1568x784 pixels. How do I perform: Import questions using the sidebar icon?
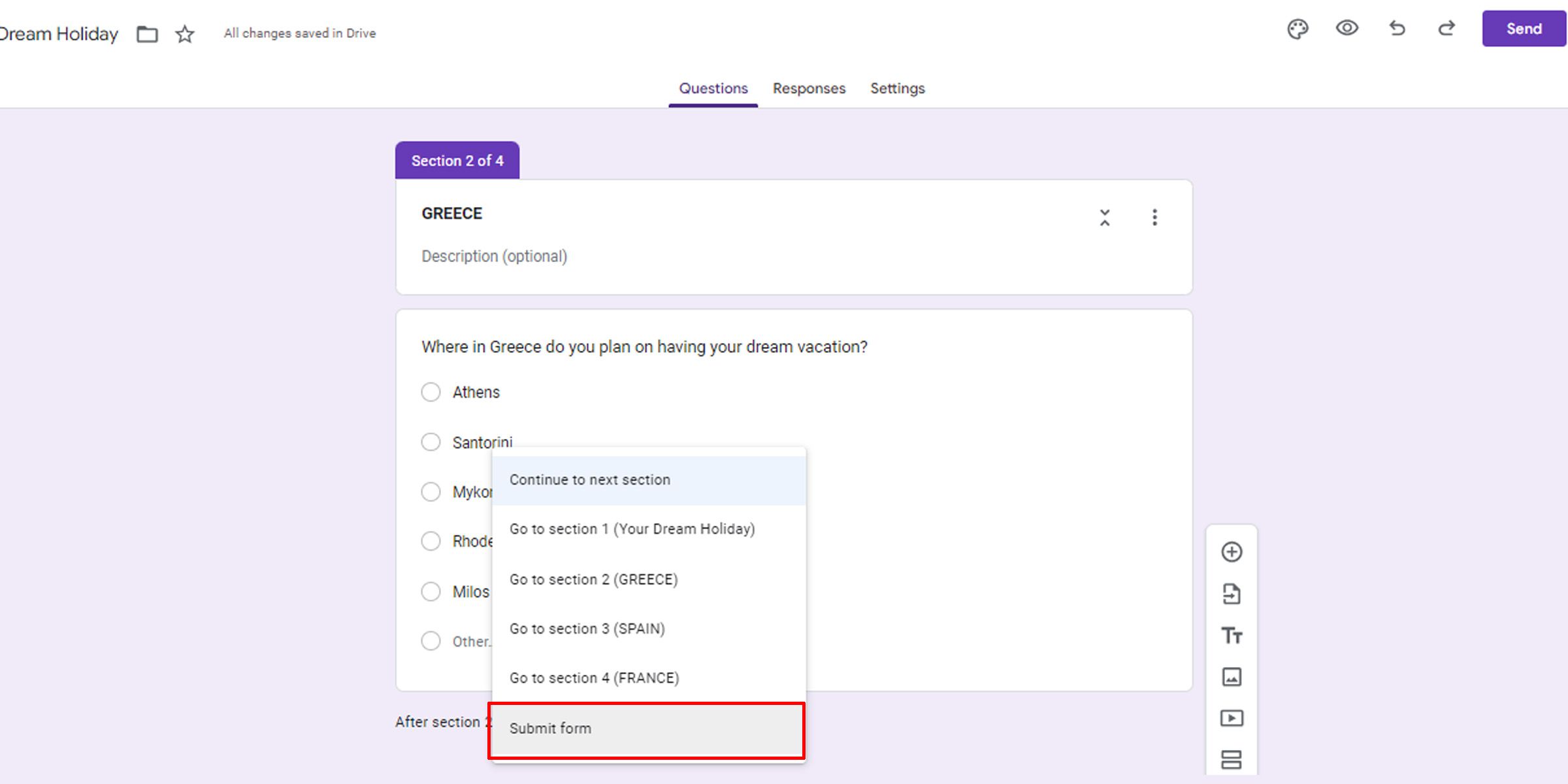pos(1233,593)
